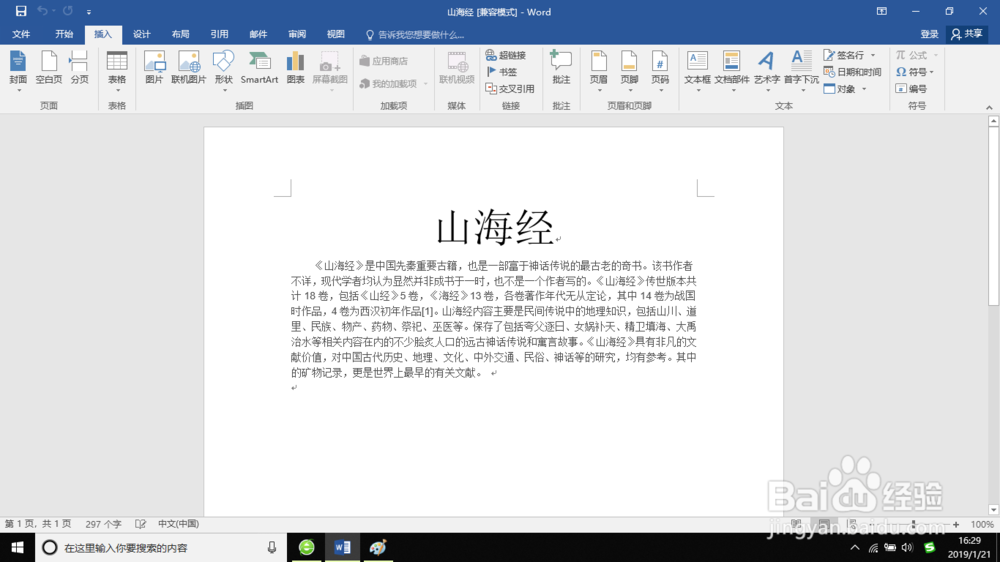
Task: Open the signature line (签名行) dropdown arrow
Action: click(873, 55)
